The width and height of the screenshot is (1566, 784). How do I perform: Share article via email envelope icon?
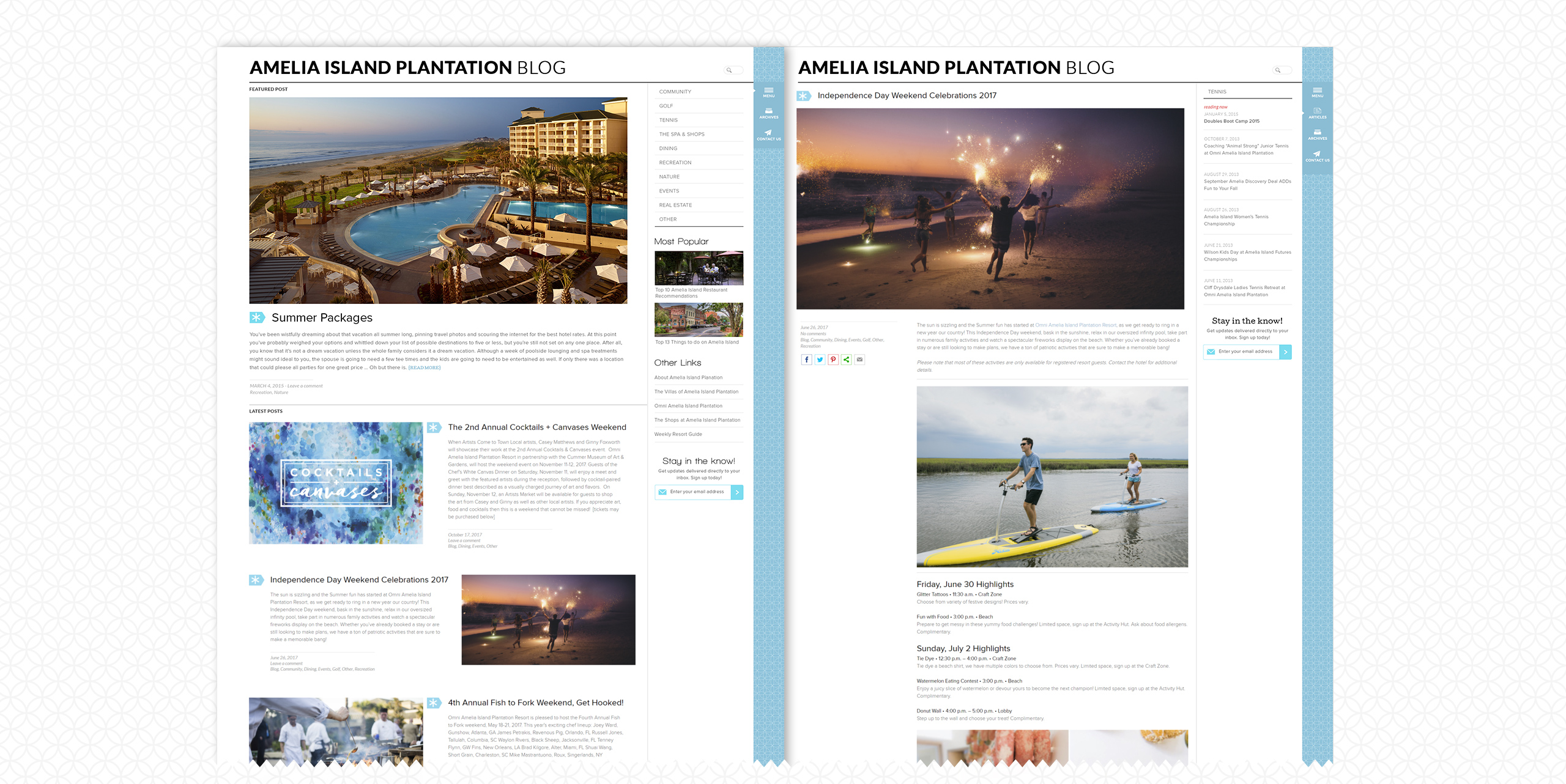(859, 360)
